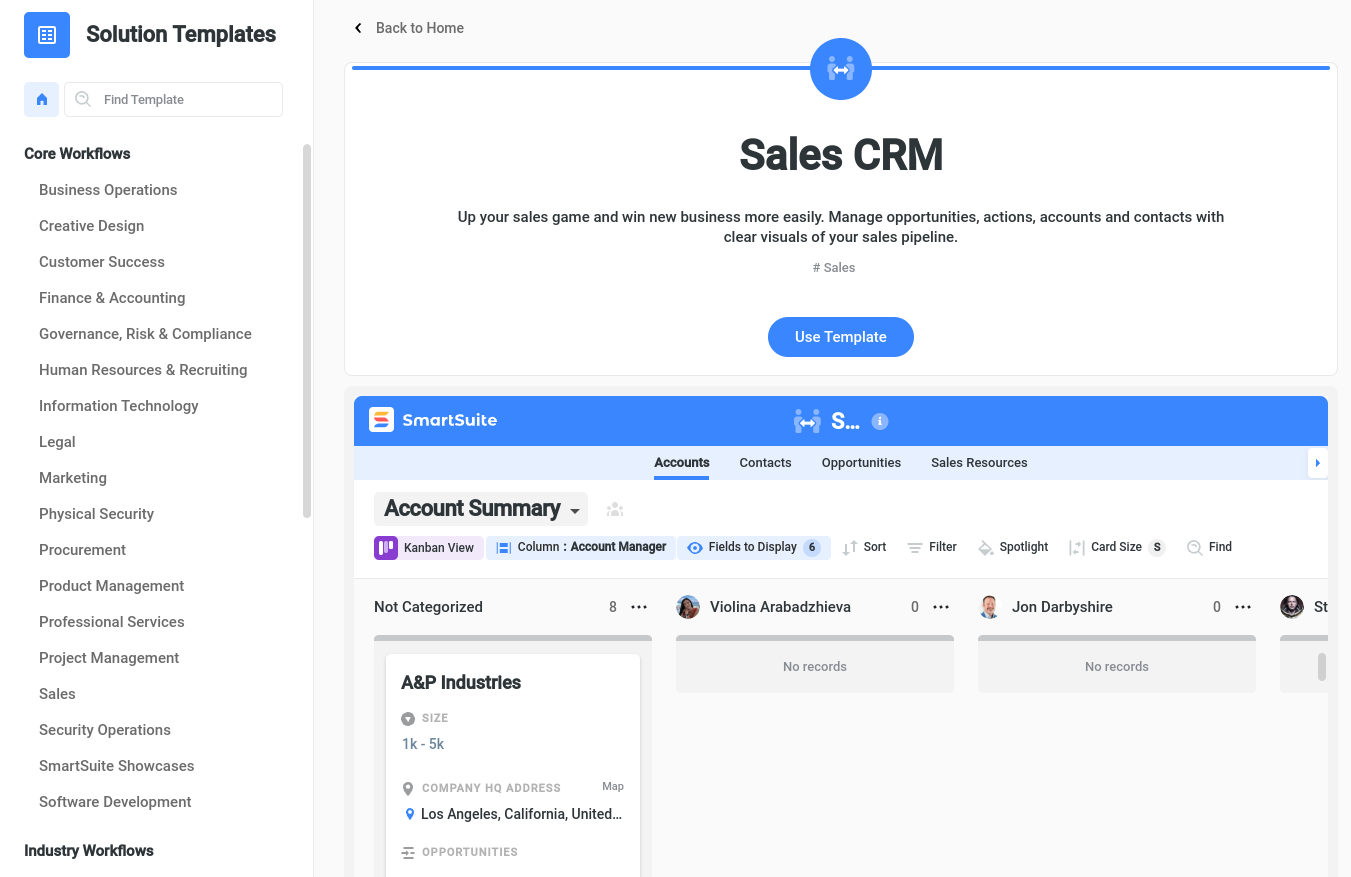Image resolution: width=1351 pixels, height=877 pixels.
Task: Click the Back to Home arrow icon
Action: (358, 28)
